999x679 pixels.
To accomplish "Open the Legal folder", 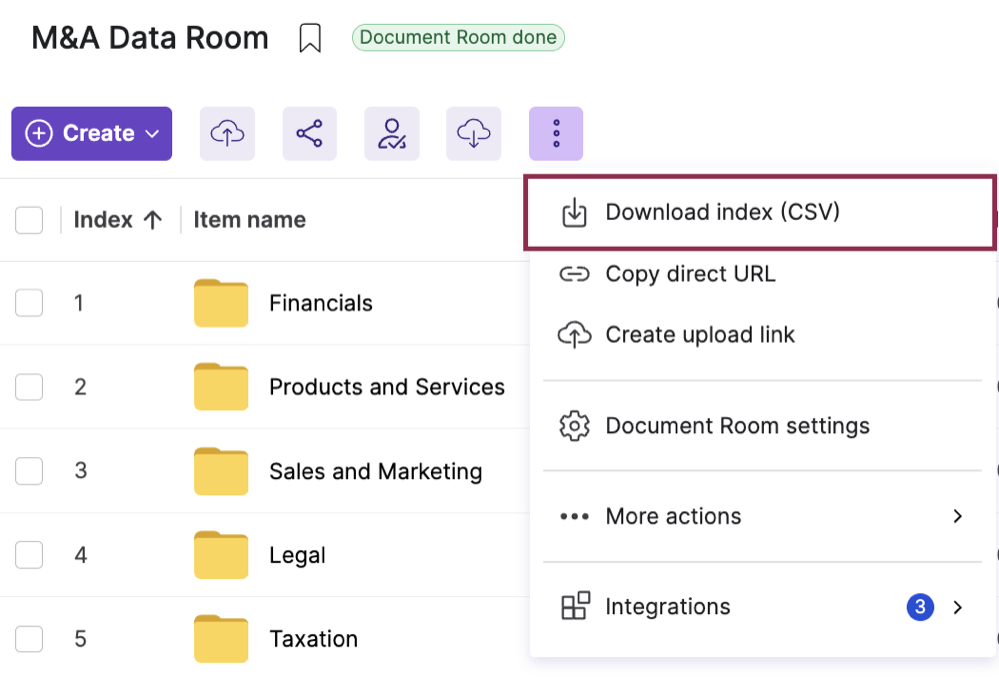I will tap(297, 555).
